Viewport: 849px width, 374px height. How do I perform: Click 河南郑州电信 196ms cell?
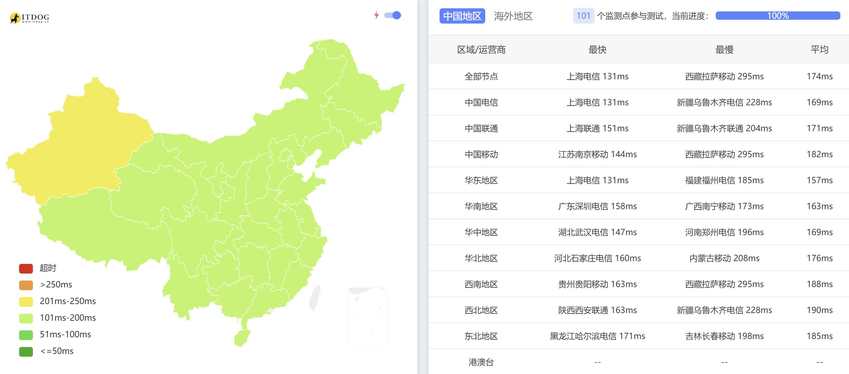(x=724, y=232)
